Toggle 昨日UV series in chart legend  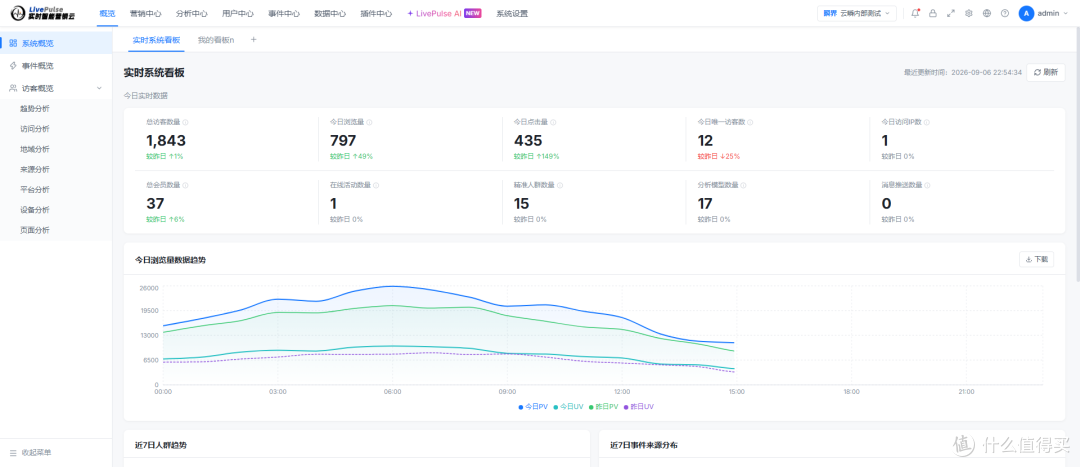pyautogui.click(x=639, y=407)
